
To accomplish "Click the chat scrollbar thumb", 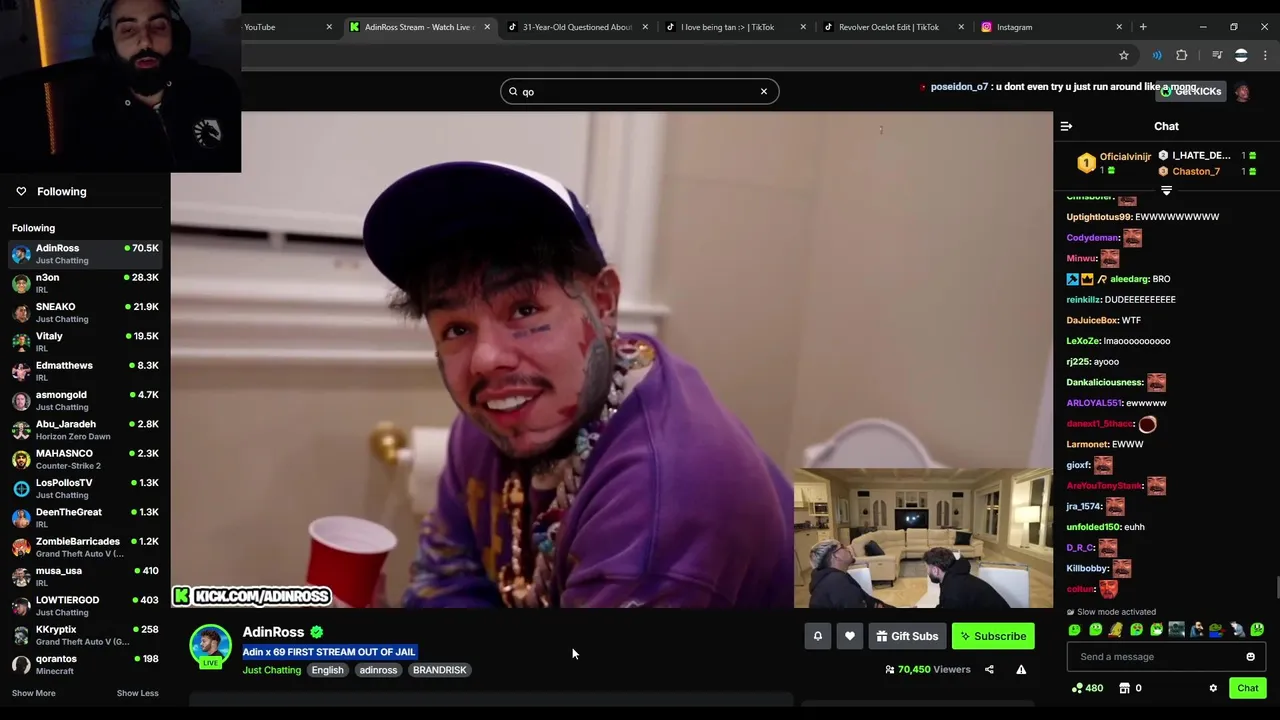I will click(1276, 588).
